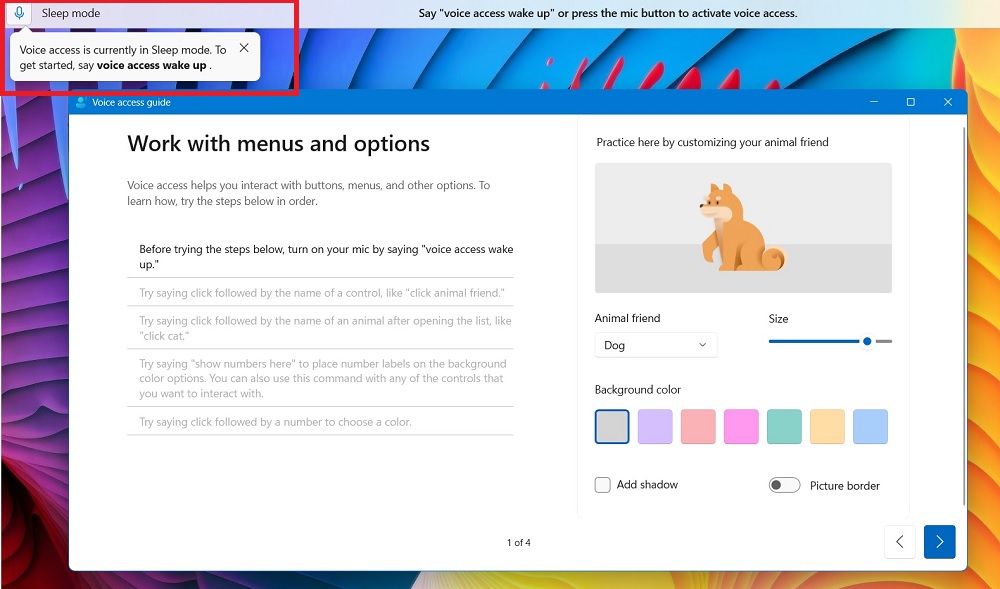
Task: Click the 'Size' label above the slider
Action: (778, 319)
